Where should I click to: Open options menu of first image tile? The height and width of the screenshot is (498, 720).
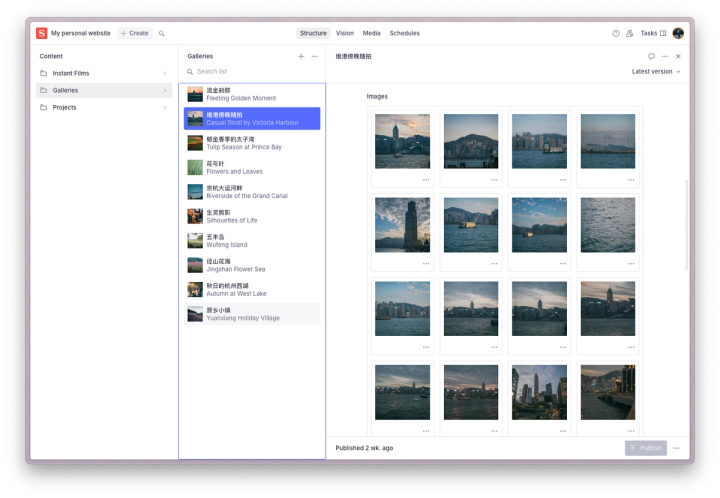426,180
